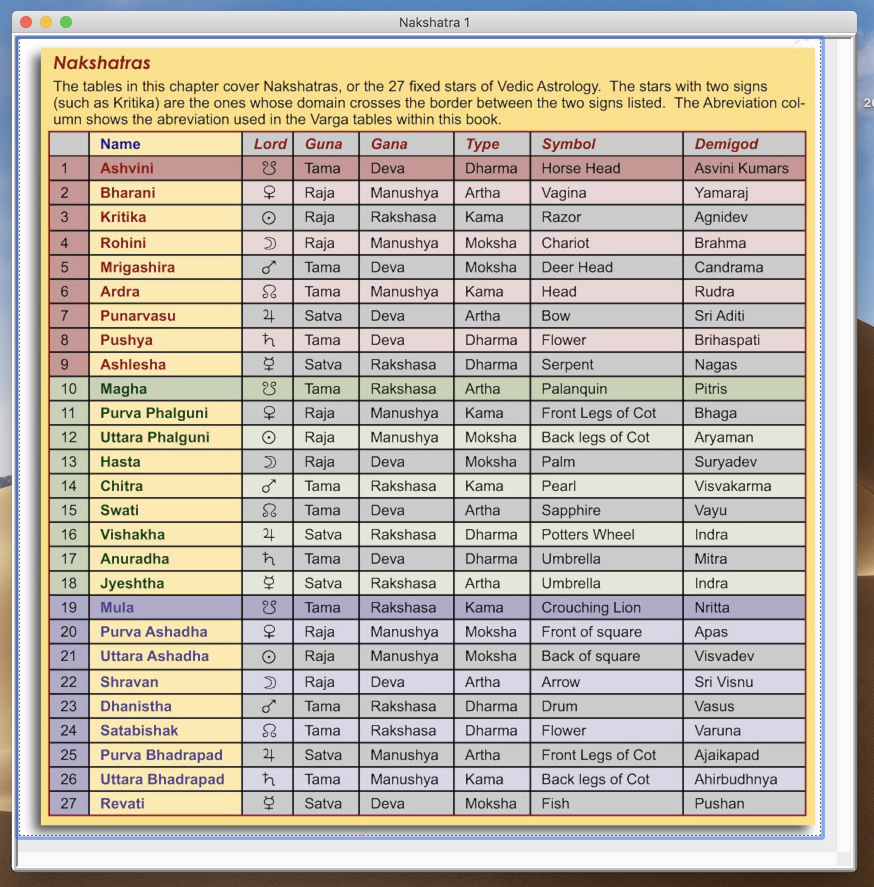Click the Ketu symbol in the Mula row
874x887 pixels.
[x=268, y=607]
